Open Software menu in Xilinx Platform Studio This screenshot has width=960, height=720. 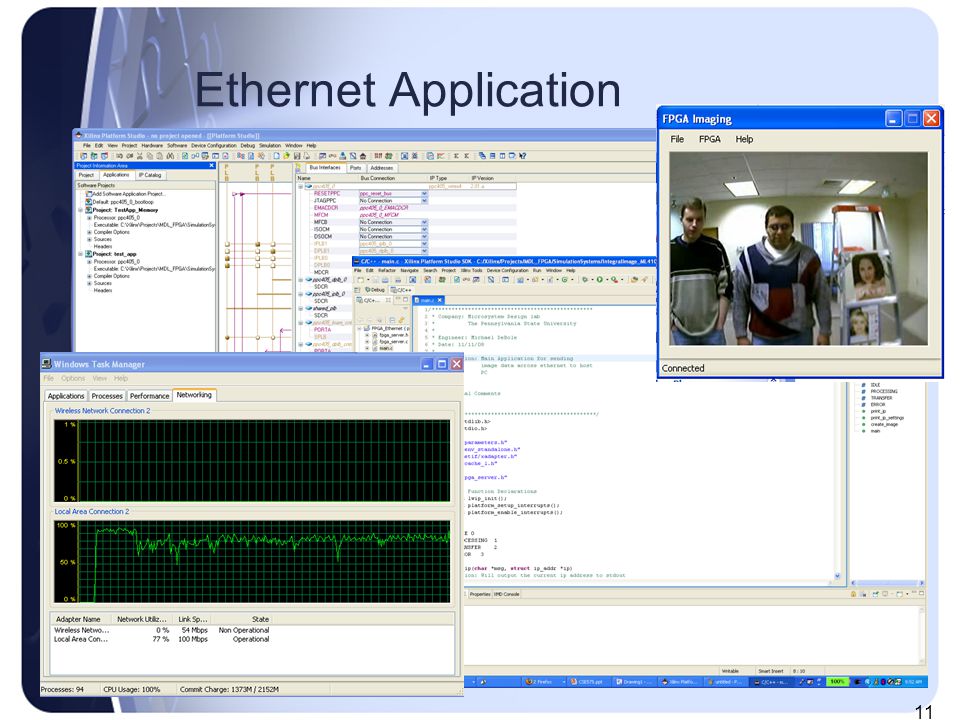[x=177, y=146]
